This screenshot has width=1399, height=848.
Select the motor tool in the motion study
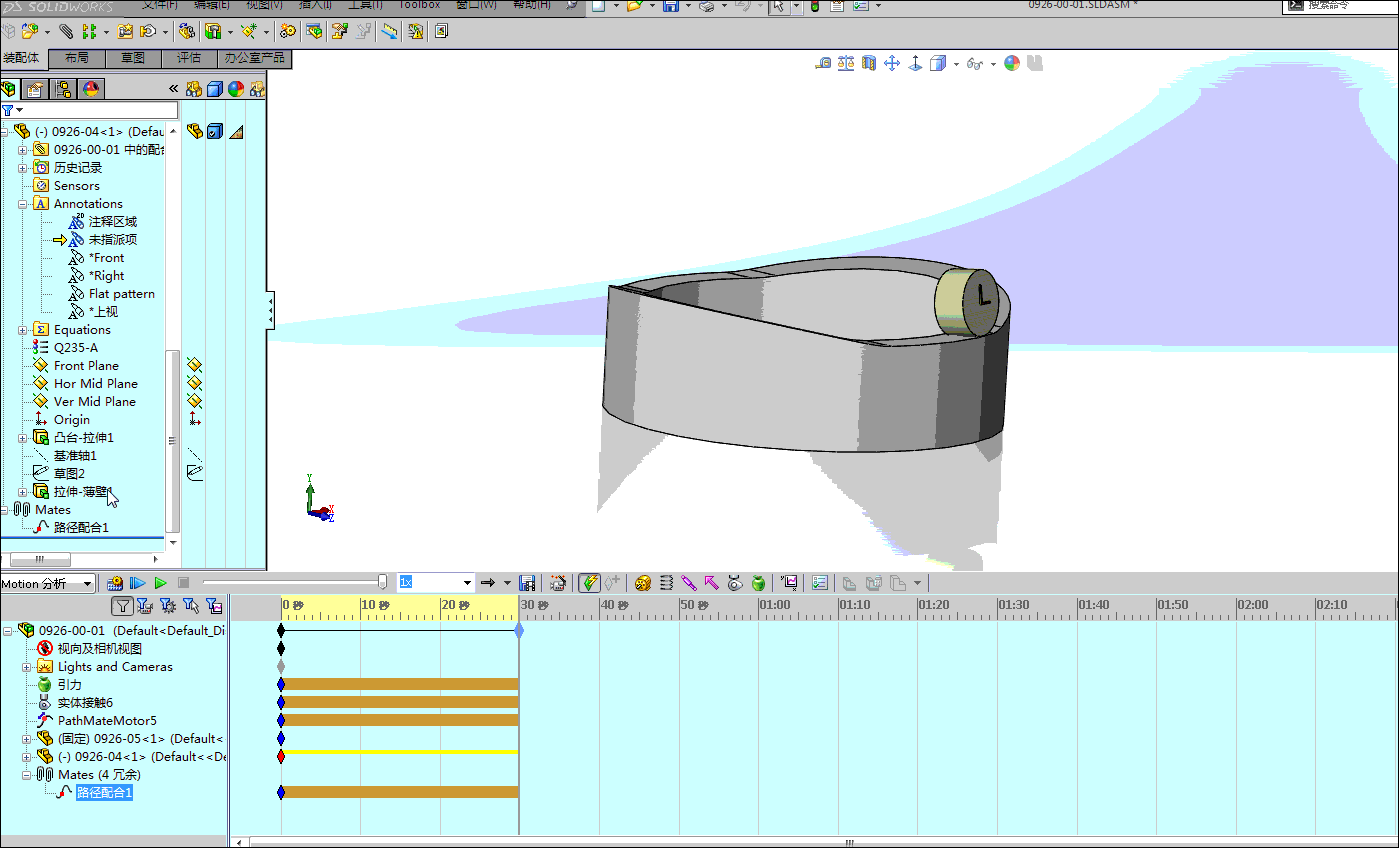[x=642, y=583]
